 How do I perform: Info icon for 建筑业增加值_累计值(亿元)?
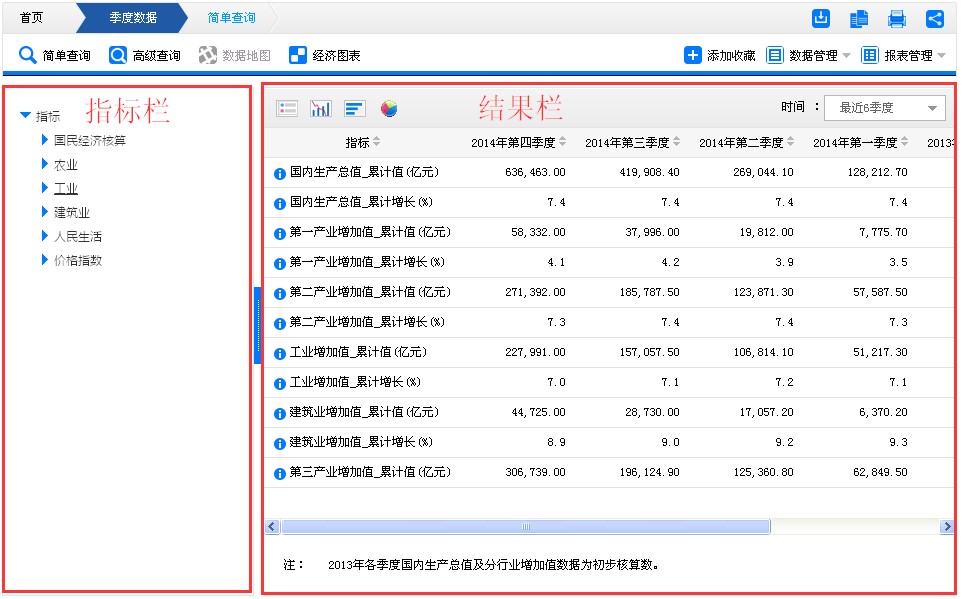(x=280, y=414)
